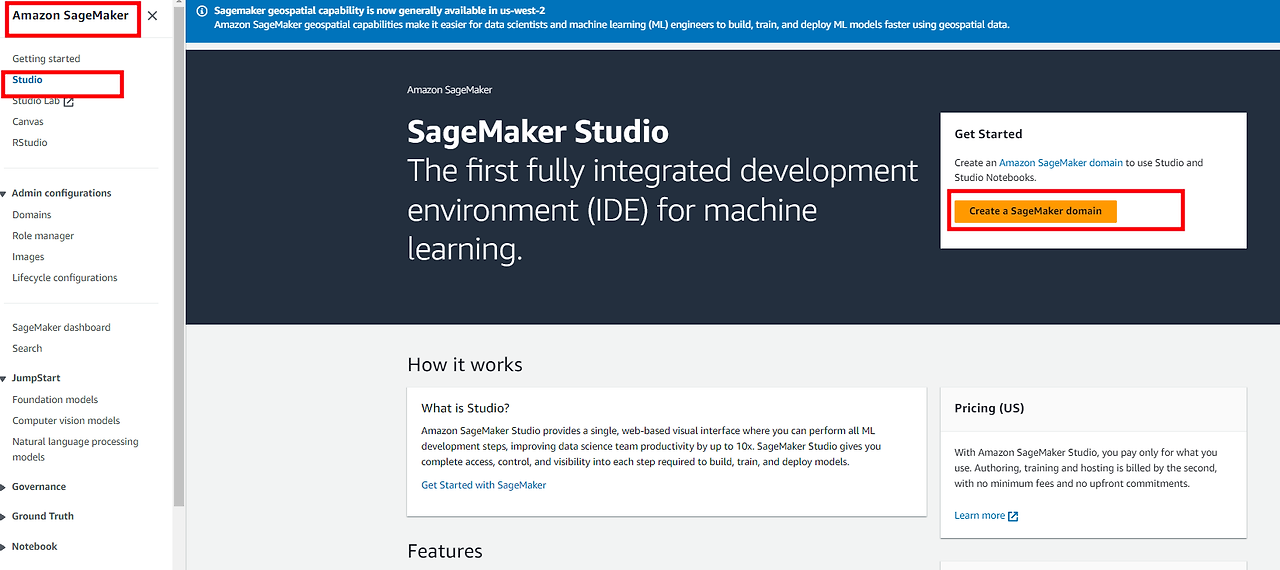Click the Learn more pricing link
Image resolution: width=1280 pixels, height=570 pixels.
coord(980,516)
